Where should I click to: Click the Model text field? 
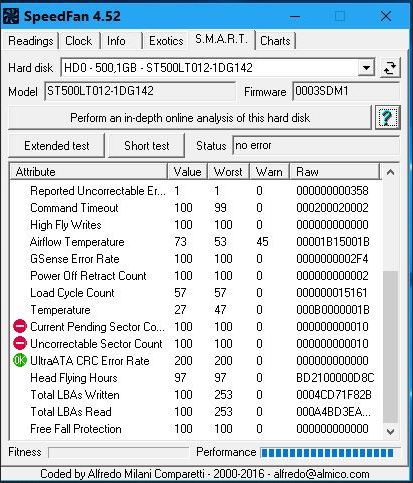(x=140, y=91)
